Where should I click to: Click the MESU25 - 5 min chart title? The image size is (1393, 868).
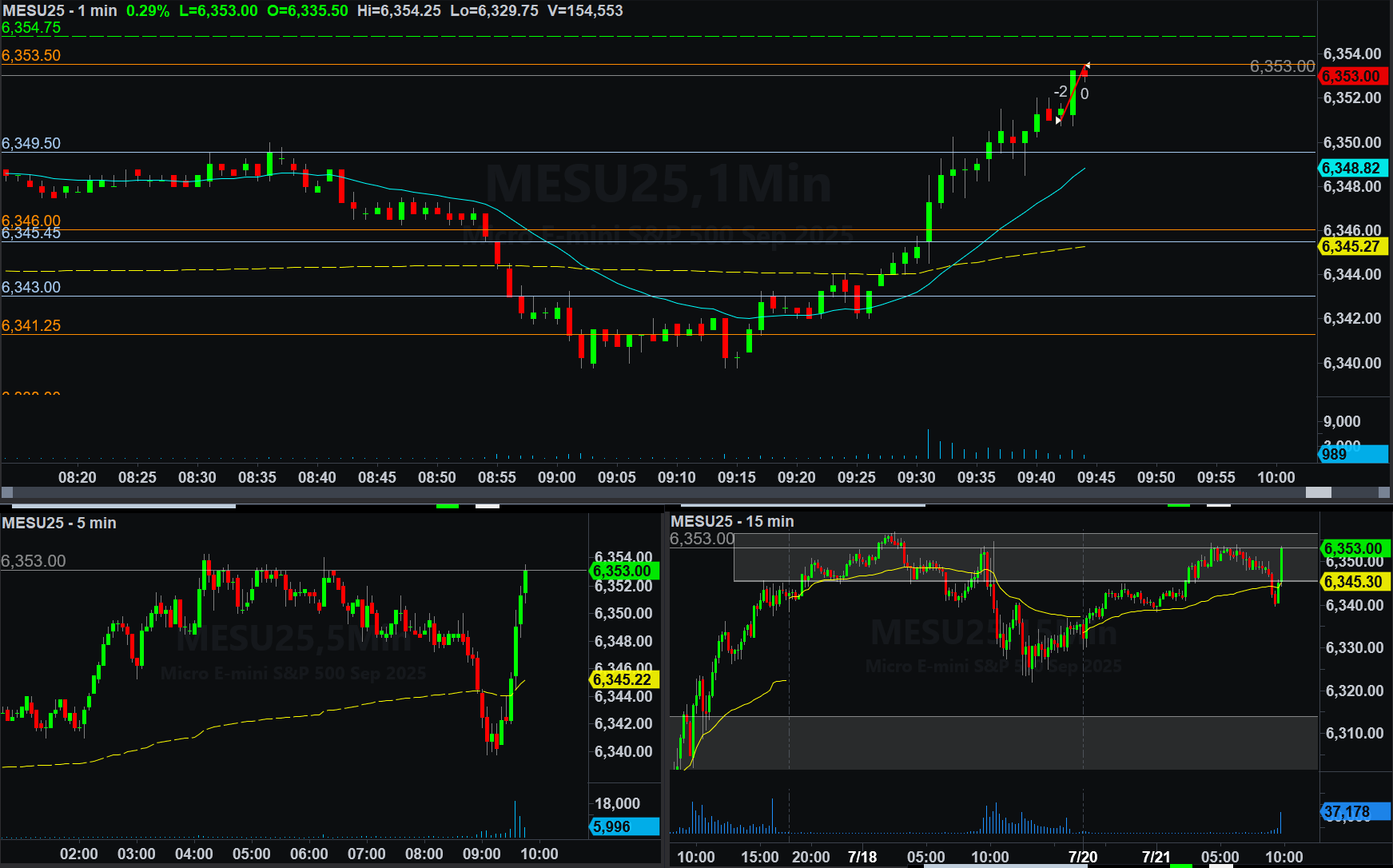[59, 523]
